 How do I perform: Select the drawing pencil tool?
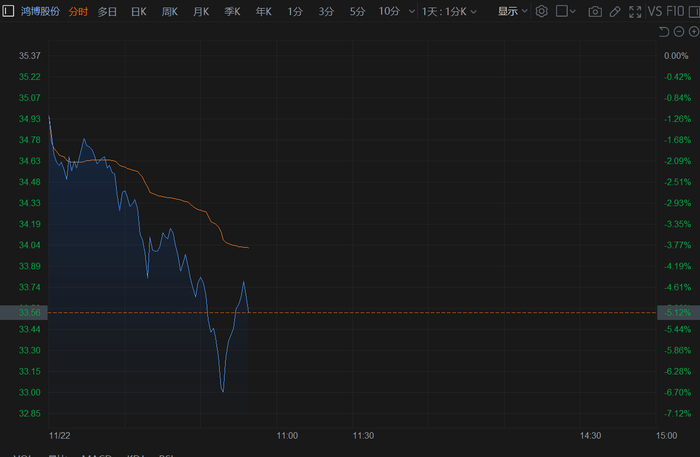pos(615,11)
